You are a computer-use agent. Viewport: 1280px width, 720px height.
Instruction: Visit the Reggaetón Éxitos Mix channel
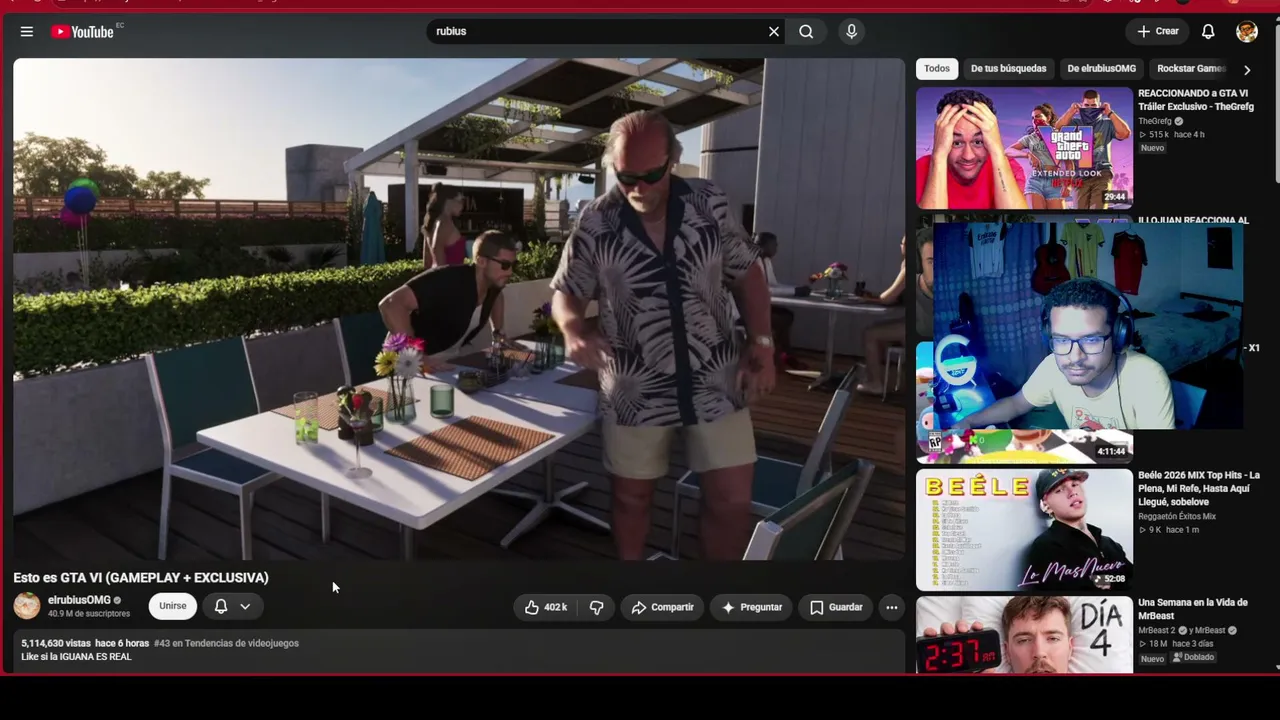tap(1177, 517)
